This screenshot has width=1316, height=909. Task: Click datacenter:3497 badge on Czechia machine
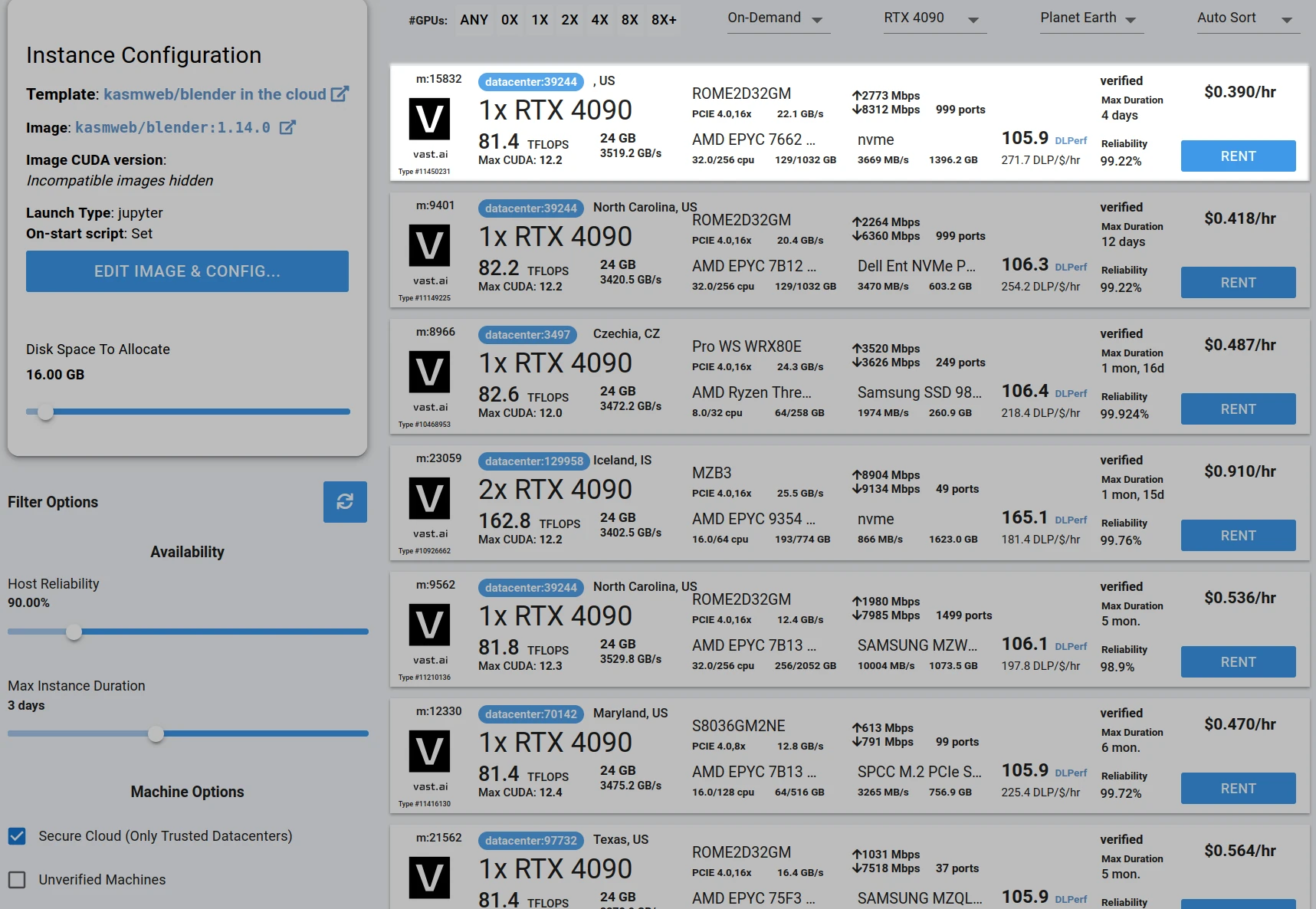pyautogui.click(x=527, y=335)
